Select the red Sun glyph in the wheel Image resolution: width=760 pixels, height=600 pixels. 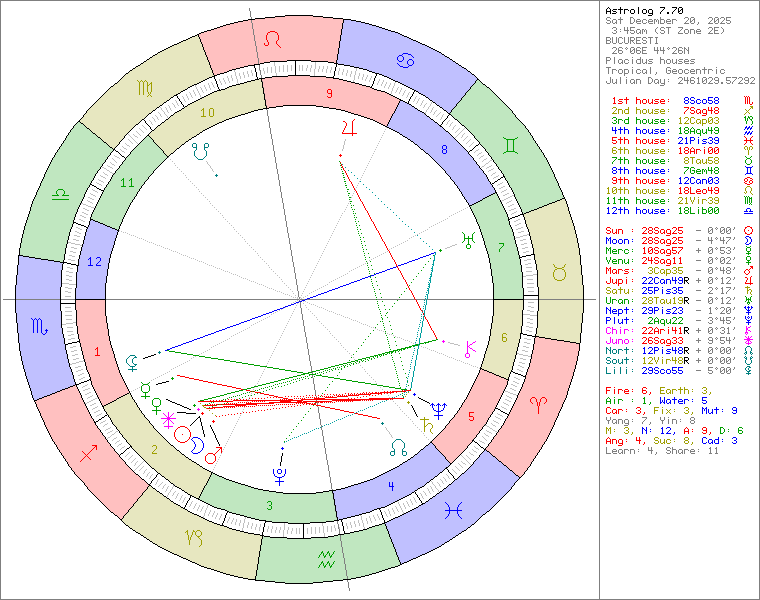click(182, 435)
